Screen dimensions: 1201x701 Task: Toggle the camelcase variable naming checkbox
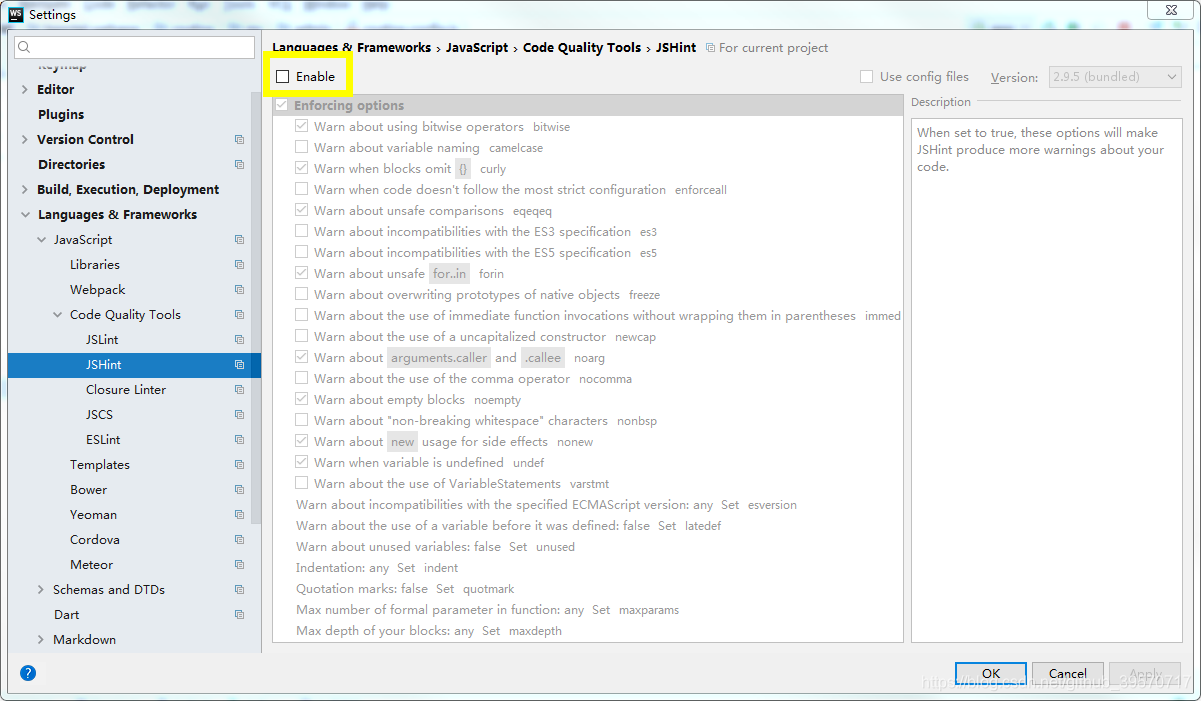point(301,148)
